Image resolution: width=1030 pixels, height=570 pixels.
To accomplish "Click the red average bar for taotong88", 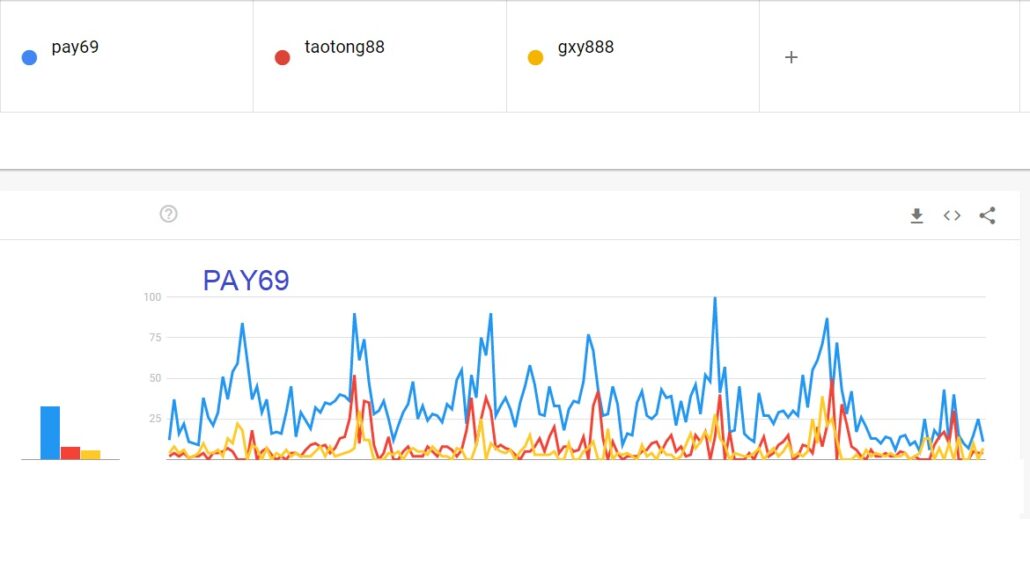I will click(70, 453).
